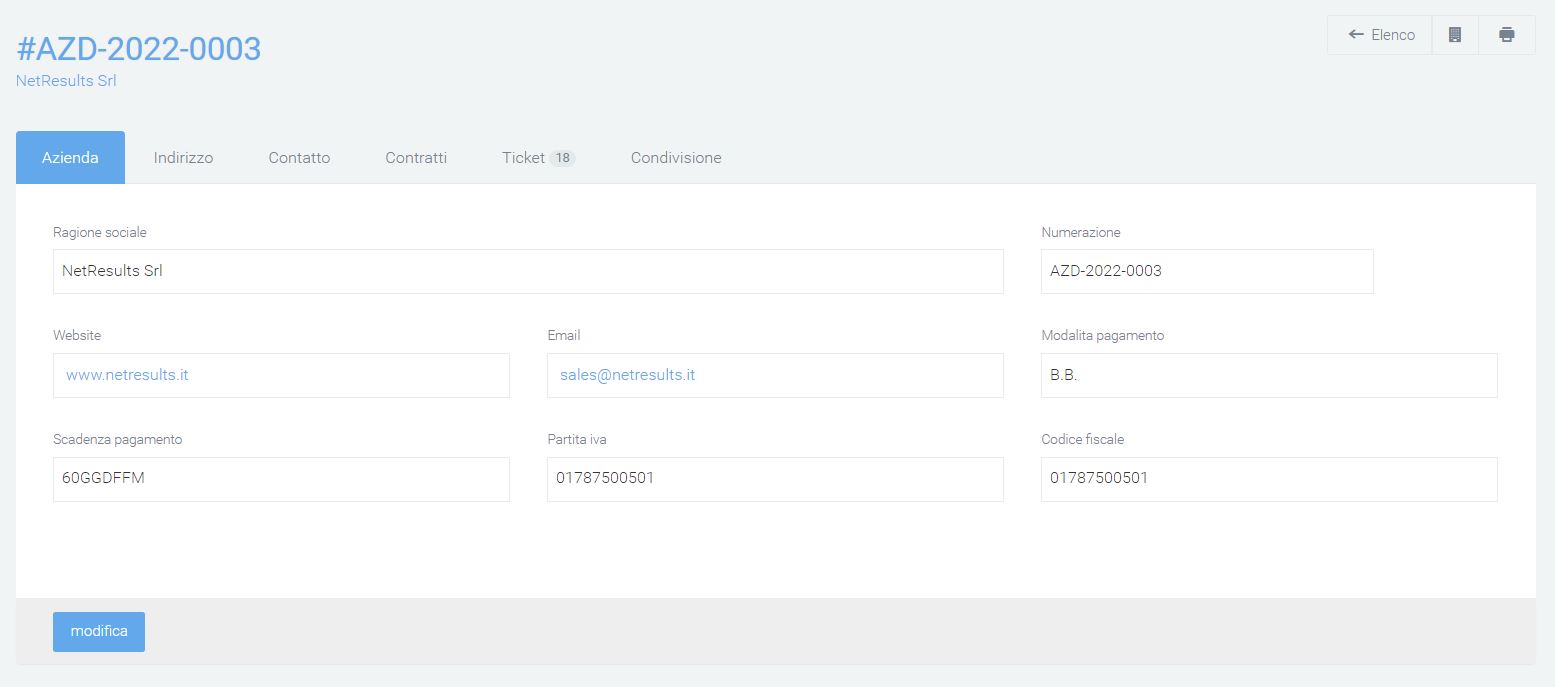Click the Ragione sociale label
This screenshot has width=1555, height=687.
(100, 232)
